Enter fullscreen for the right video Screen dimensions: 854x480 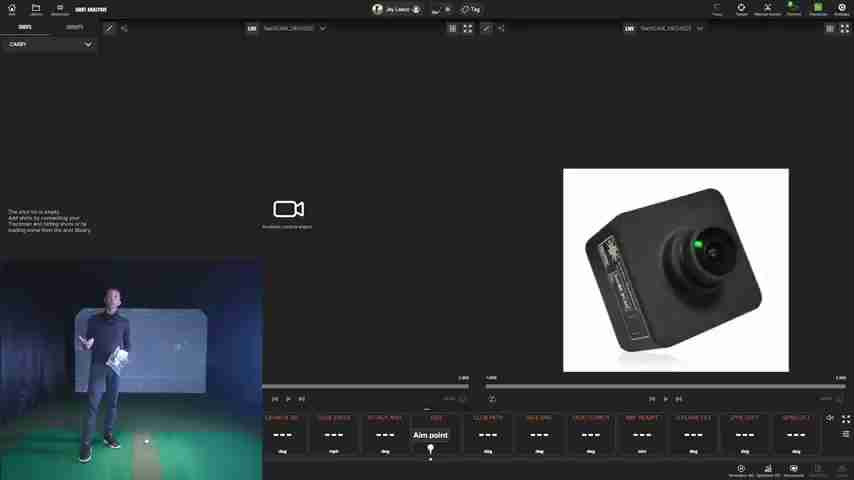[x=845, y=28]
